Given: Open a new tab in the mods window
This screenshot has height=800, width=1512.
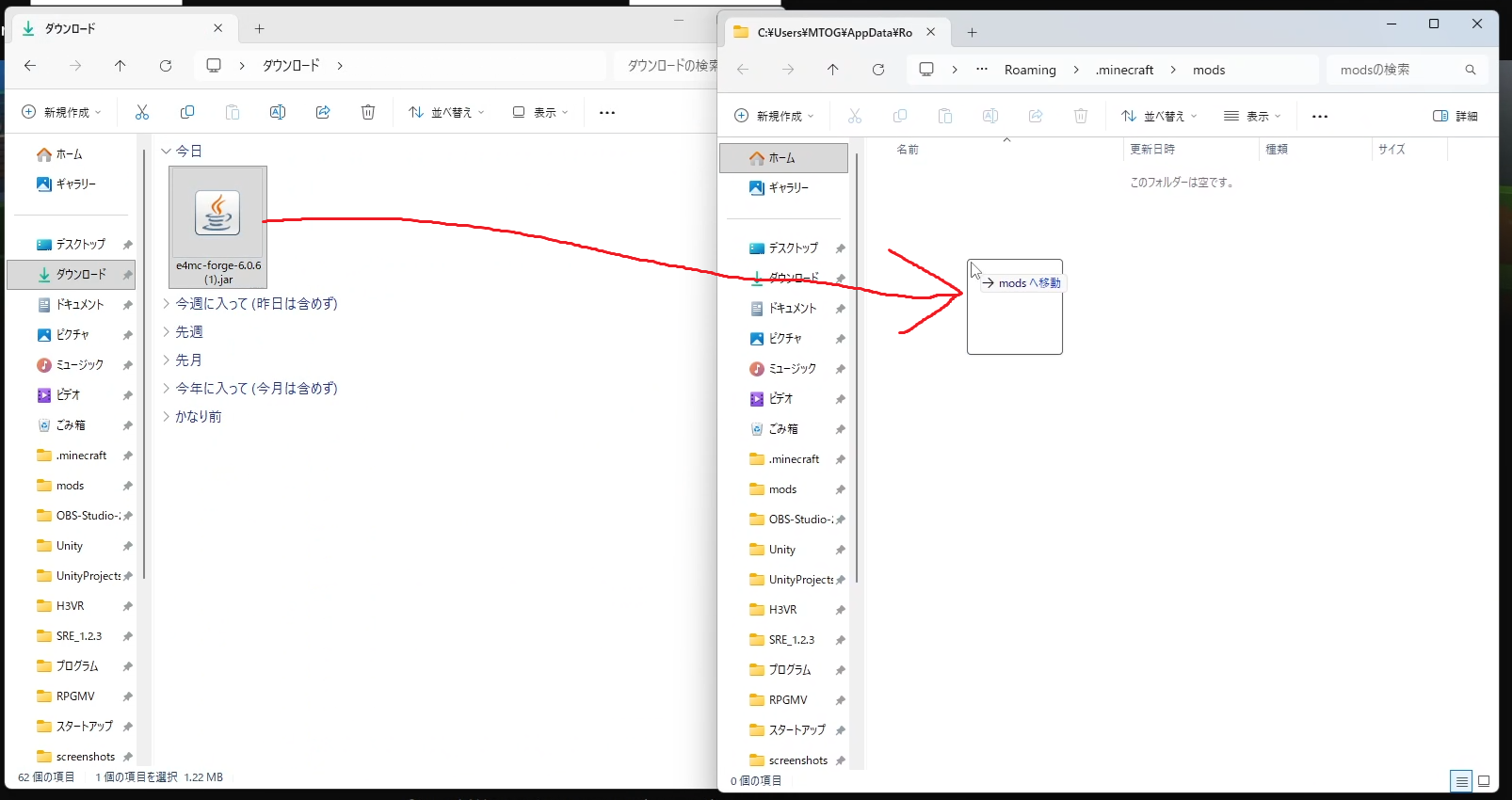Looking at the screenshot, I should coord(972,33).
